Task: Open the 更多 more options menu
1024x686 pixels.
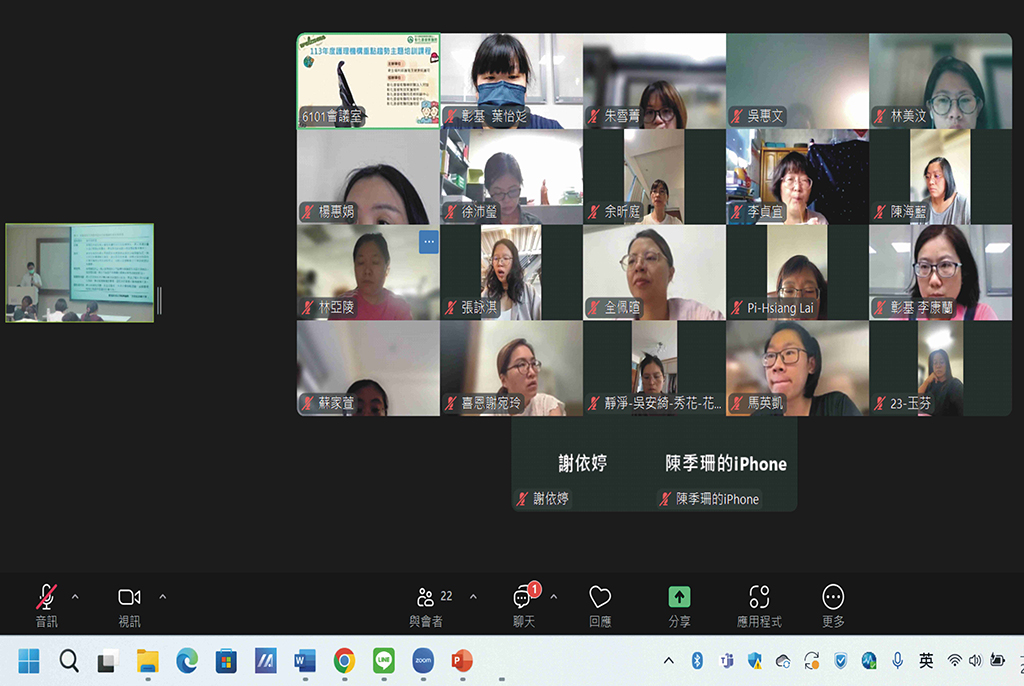Action: (x=833, y=598)
